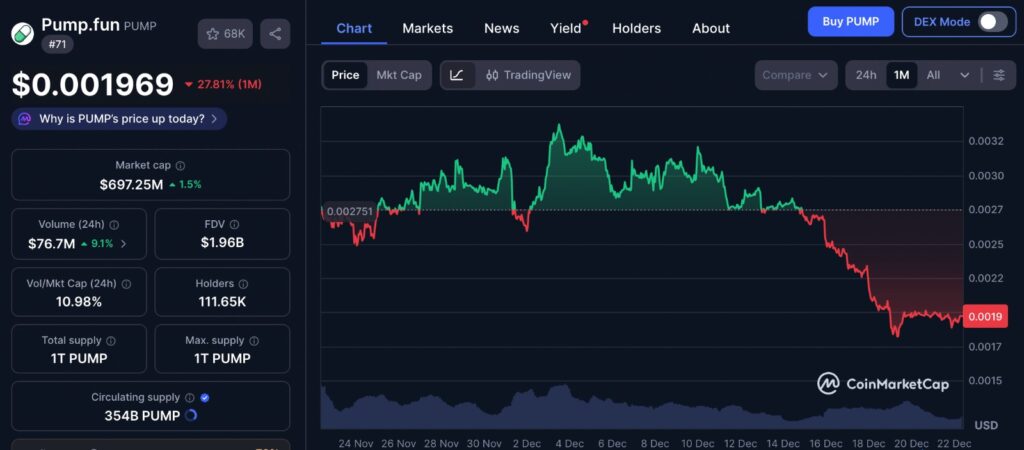
Task: Click the 10.98% Vol/Mkt Cap value
Action: [x=79, y=302]
